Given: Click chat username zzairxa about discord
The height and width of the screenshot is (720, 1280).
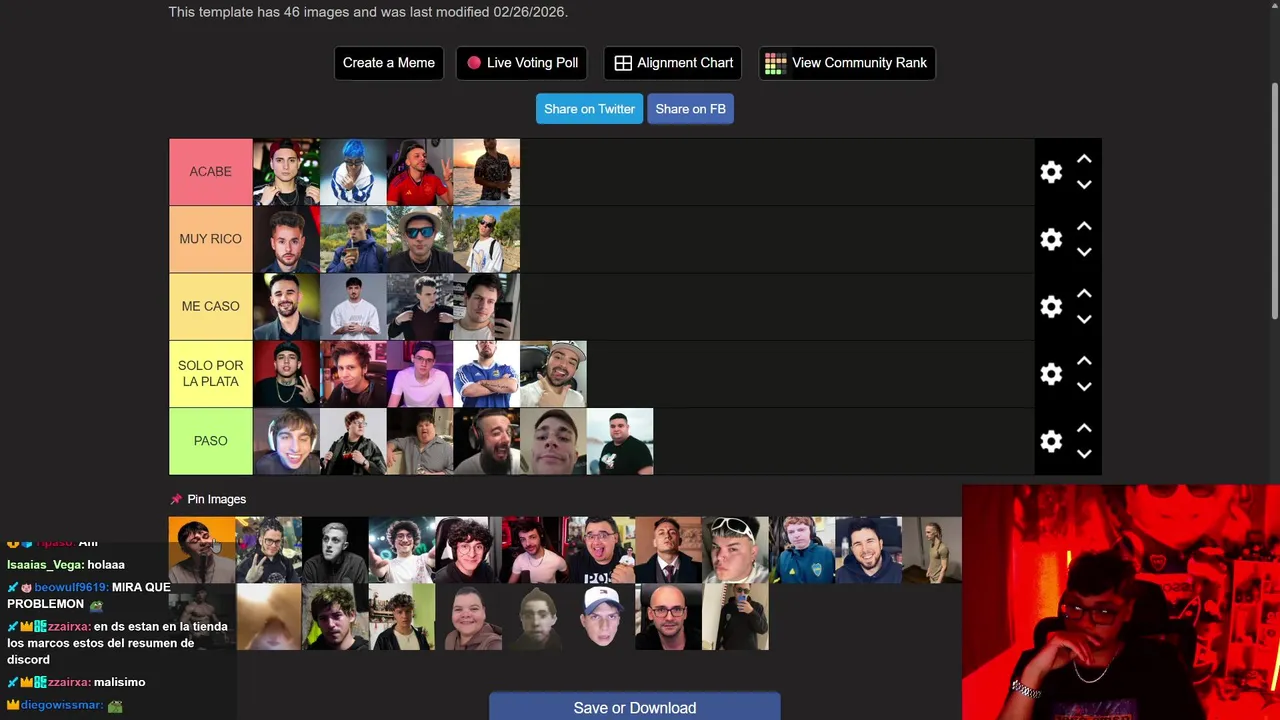Looking at the screenshot, I should pyautogui.click(x=69, y=627).
